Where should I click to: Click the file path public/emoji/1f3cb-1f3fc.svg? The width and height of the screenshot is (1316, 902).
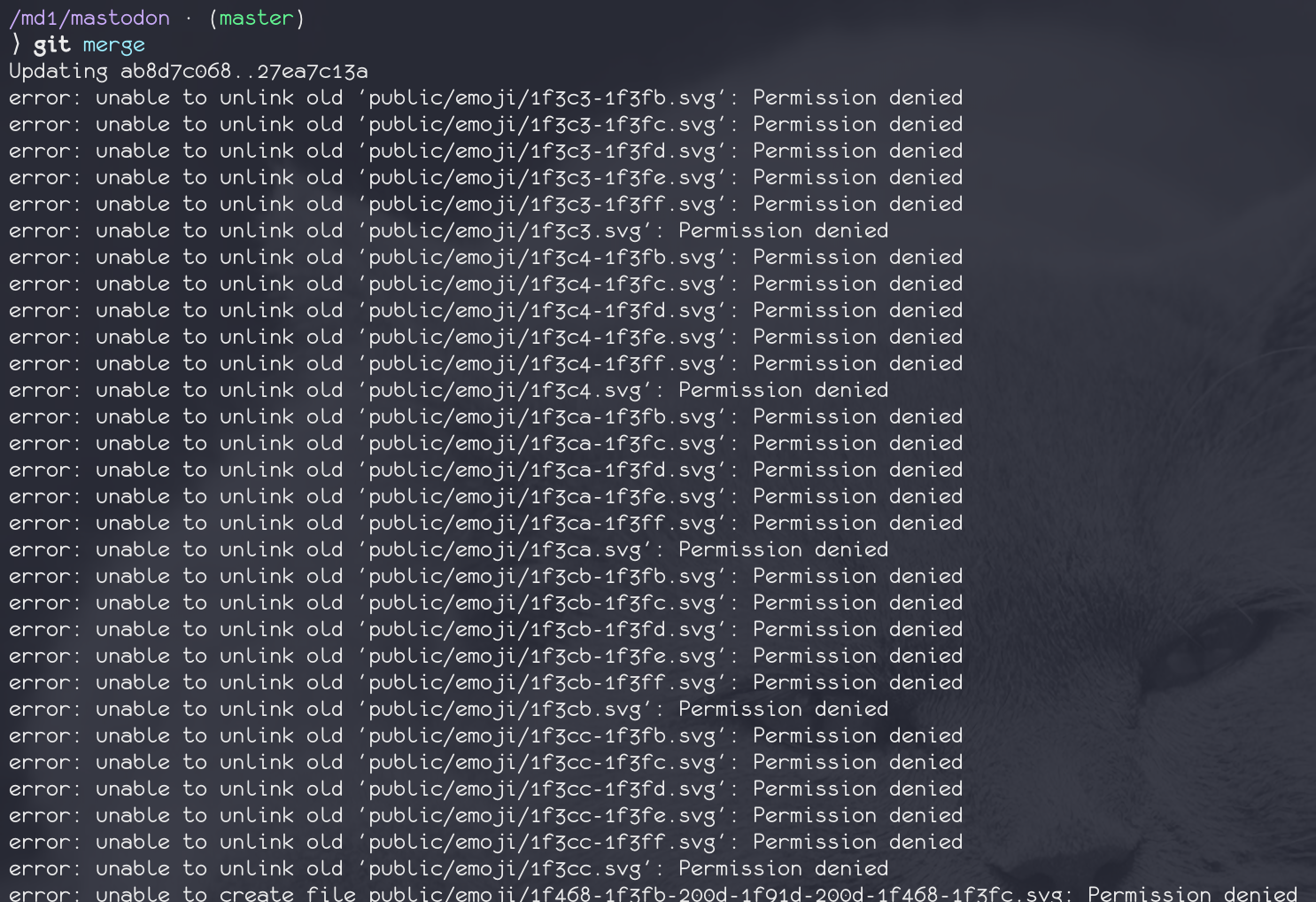[x=542, y=603]
